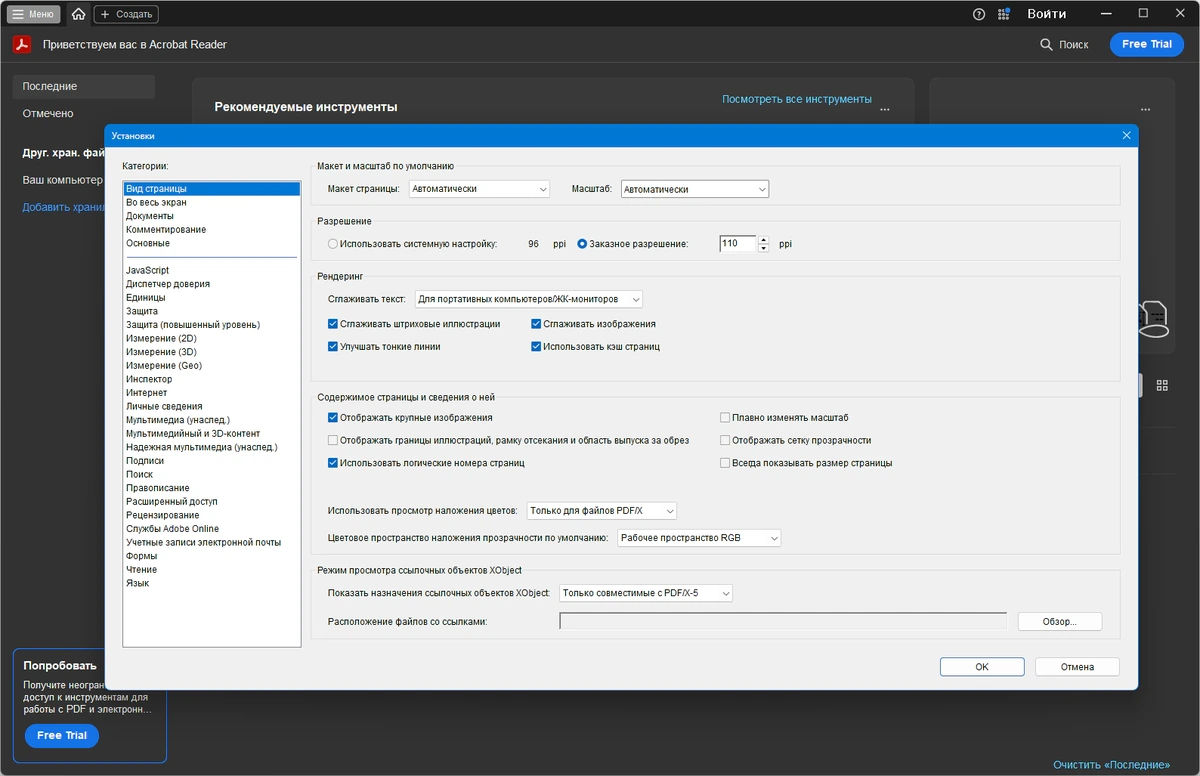Open the help question mark icon
The width and height of the screenshot is (1200, 776).
tap(979, 14)
